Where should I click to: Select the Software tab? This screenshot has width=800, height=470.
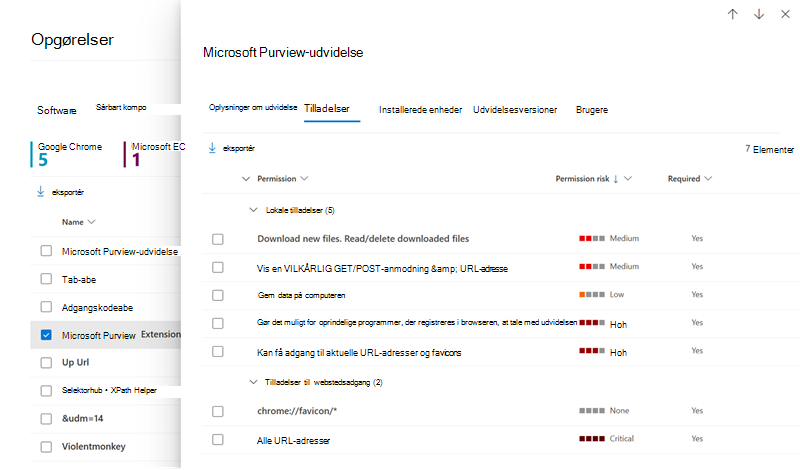(57, 110)
